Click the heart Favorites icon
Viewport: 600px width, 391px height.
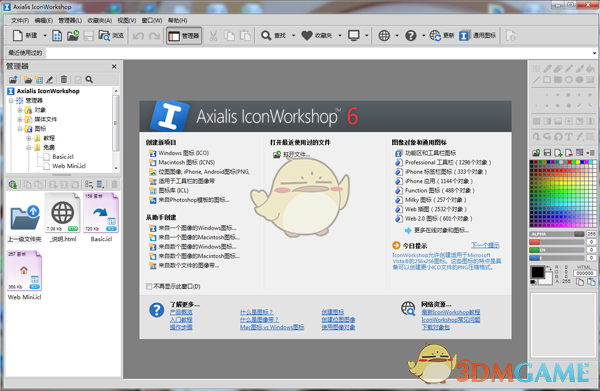(307, 36)
